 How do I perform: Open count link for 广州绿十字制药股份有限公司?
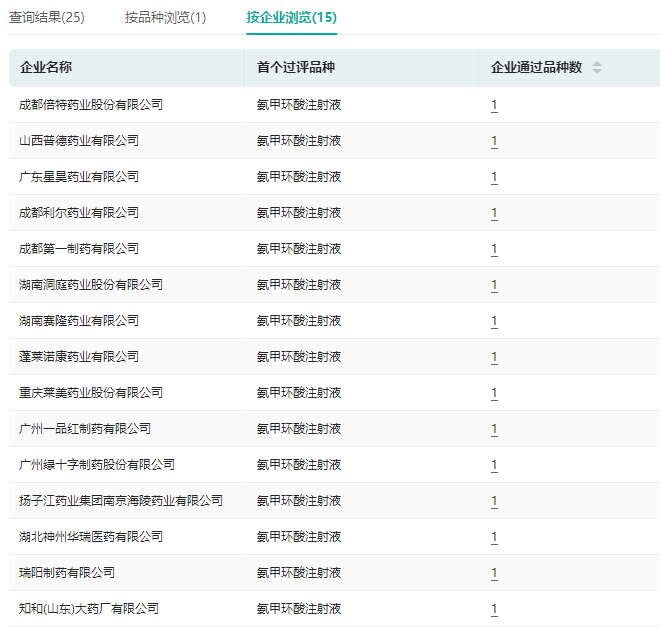494,465
